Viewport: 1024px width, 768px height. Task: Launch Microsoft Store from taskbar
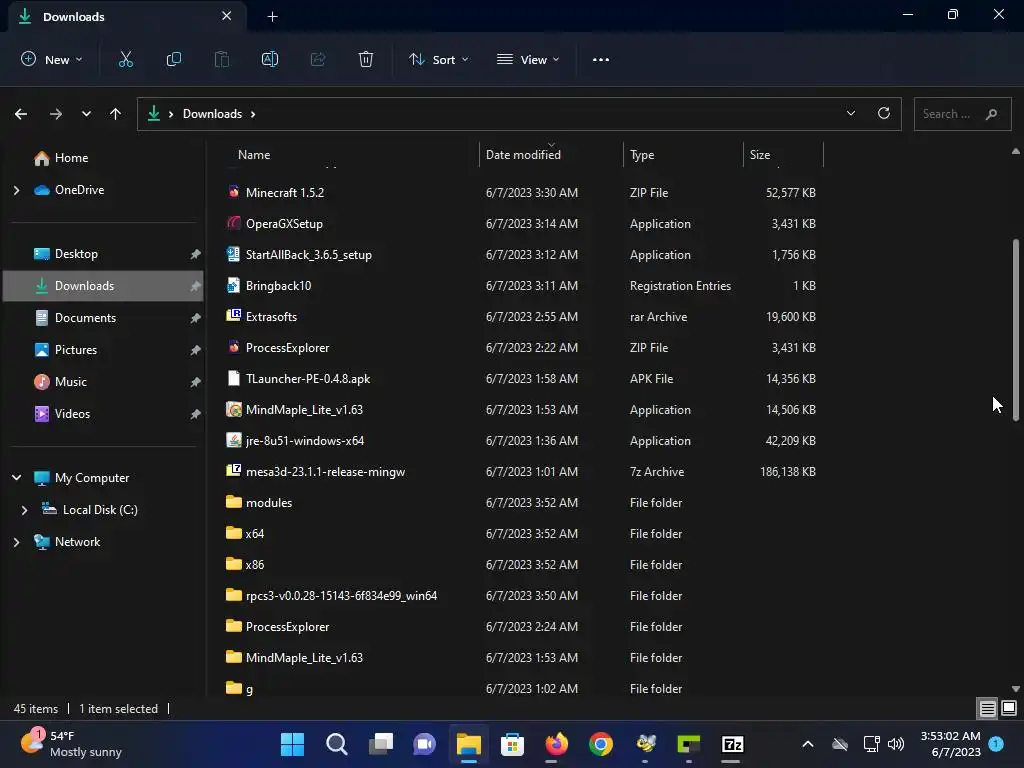513,744
